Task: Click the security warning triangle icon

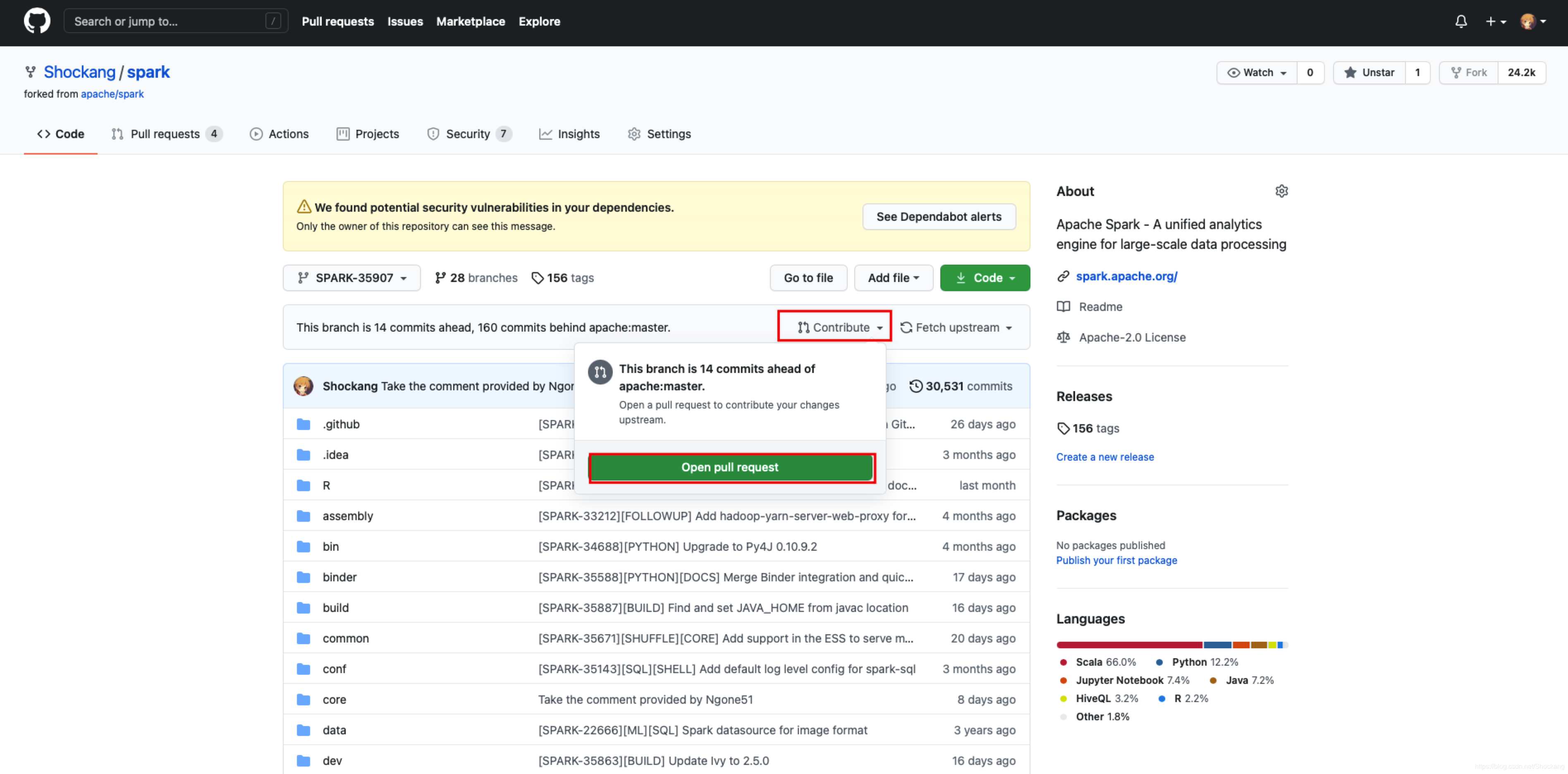Action: pos(304,207)
